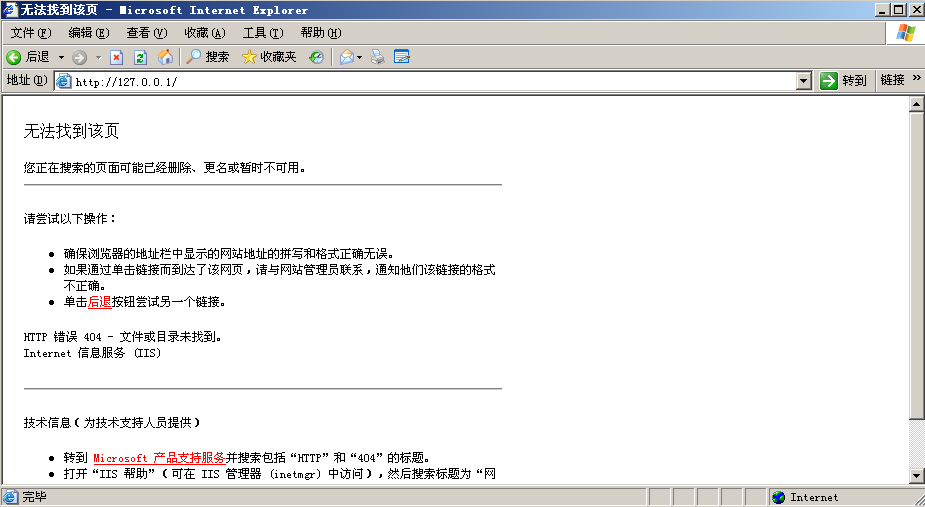Click the Internet zone globe icon in status bar
This screenshot has height=507, width=925.
pyautogui.click(x=779, y=498)
